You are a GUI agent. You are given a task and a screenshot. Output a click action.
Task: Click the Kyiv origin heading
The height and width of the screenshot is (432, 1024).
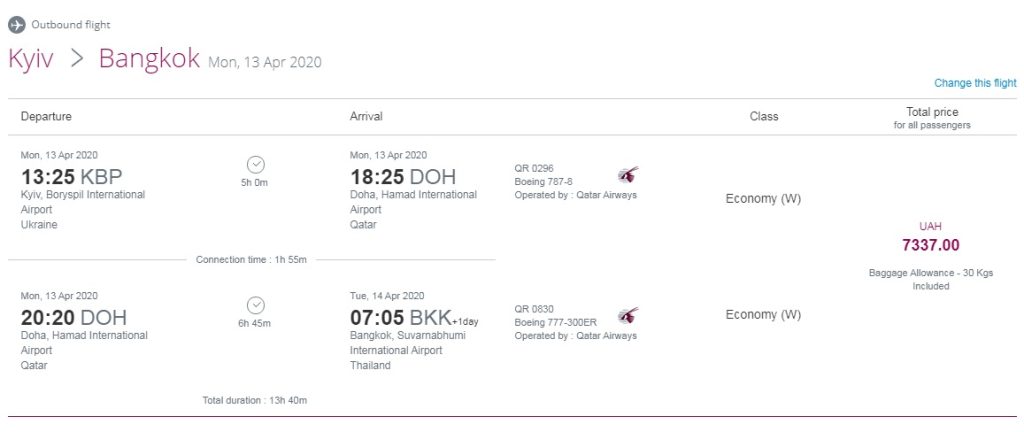(31, 58)
